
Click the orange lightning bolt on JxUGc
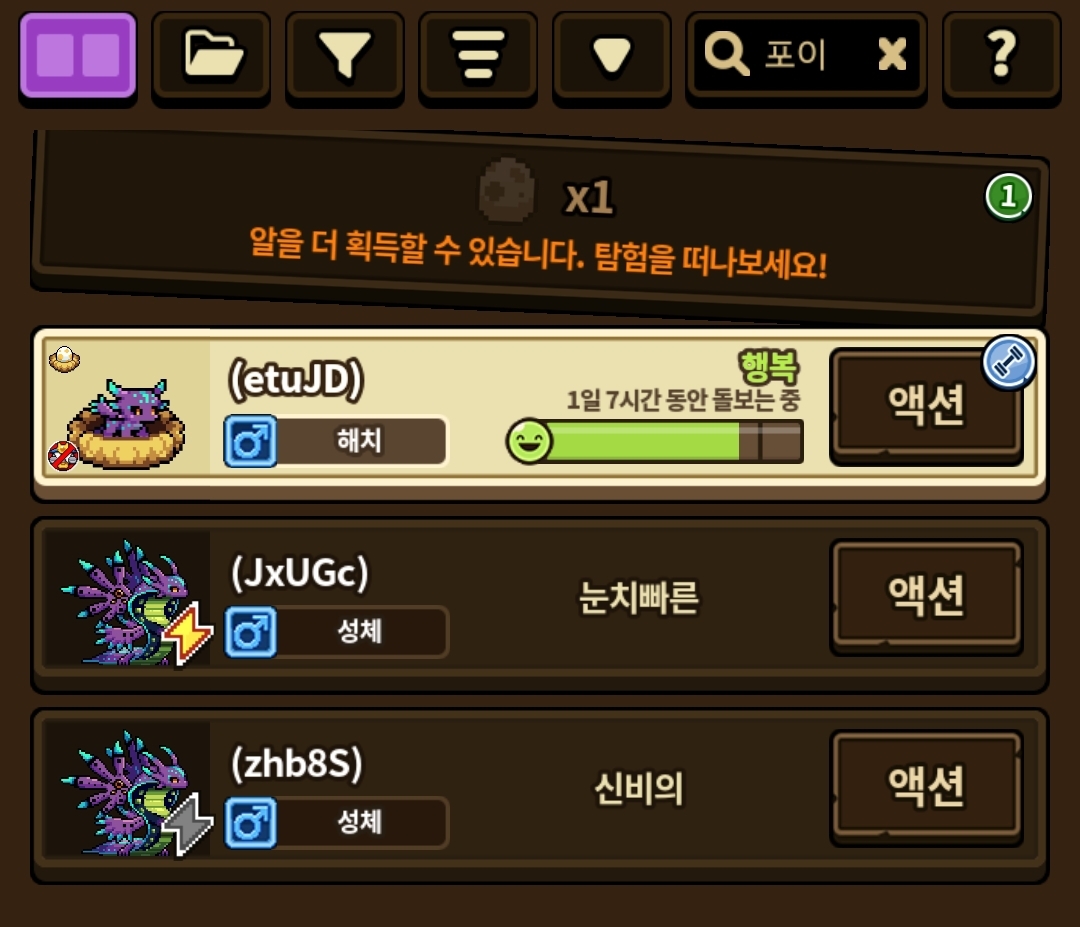189,633
